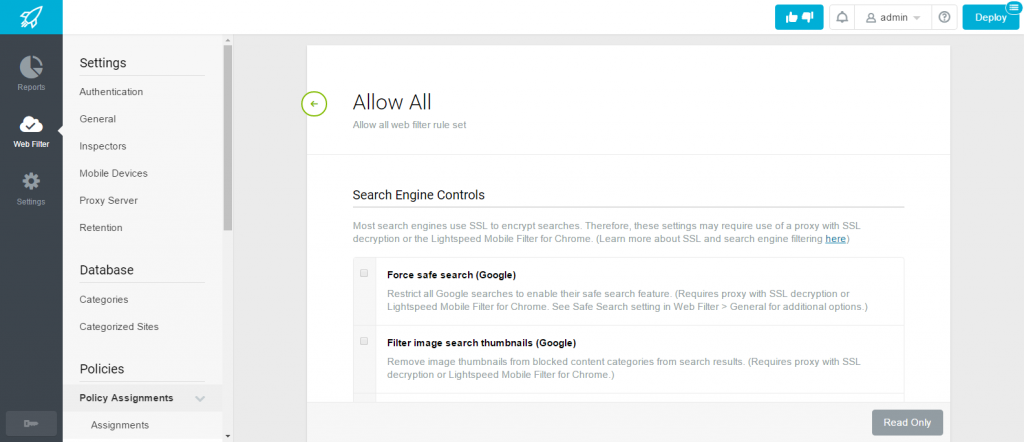Open the Authentication settings item
The image size is (1024, 442).
pos(111,92)
